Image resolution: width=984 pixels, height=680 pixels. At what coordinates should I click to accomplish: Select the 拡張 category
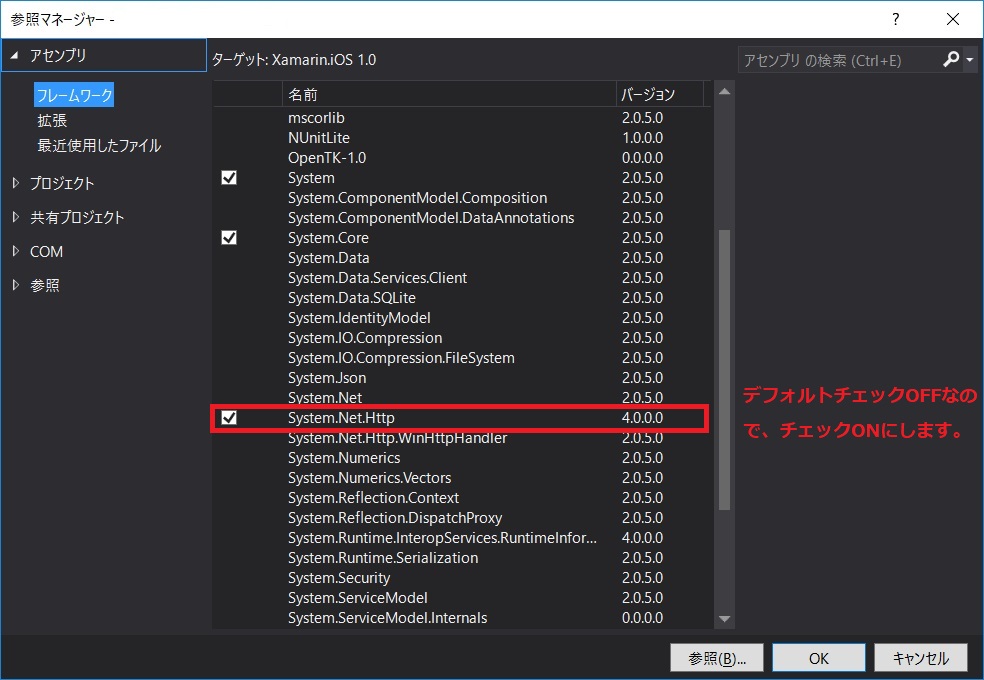tap(52, 120)
